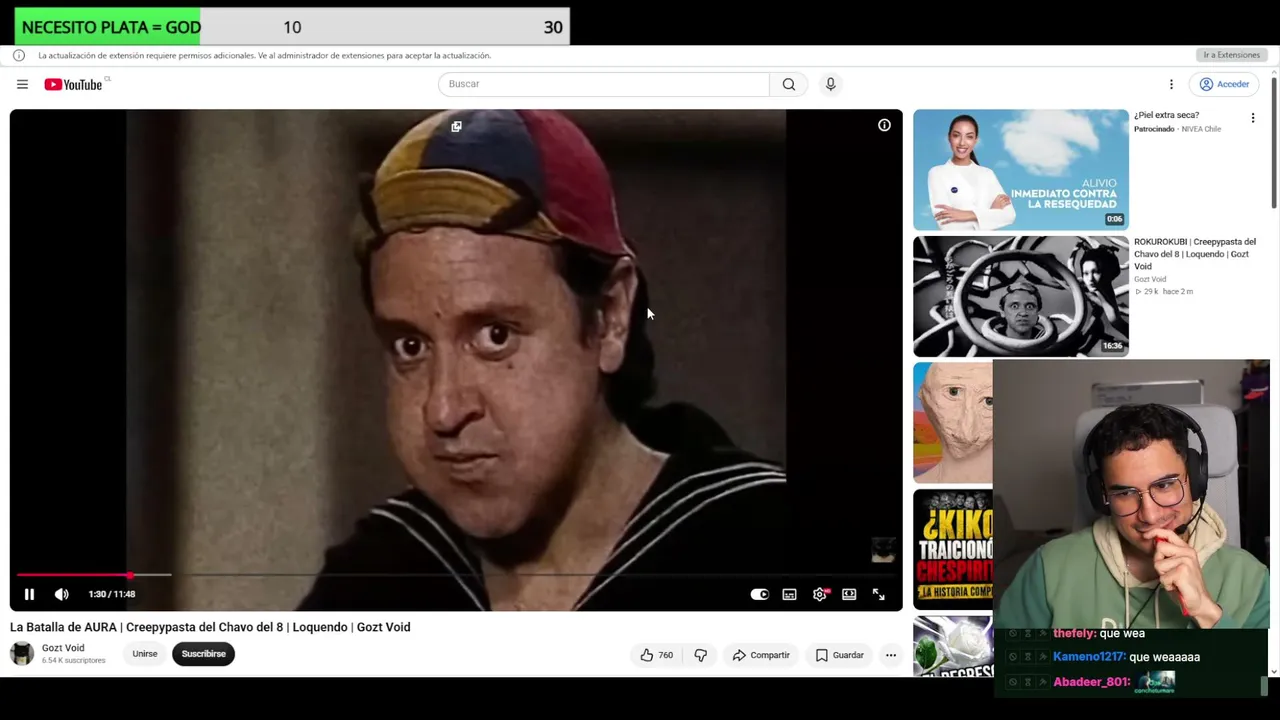1280x720 pixels.
Task: Click the delete icon beside Kameno1217's message
Action: [1042, 657]
